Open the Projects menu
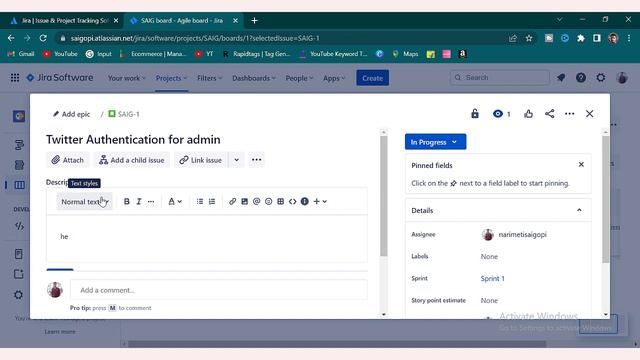The image size is (640, 360). [x=171, y=78]
